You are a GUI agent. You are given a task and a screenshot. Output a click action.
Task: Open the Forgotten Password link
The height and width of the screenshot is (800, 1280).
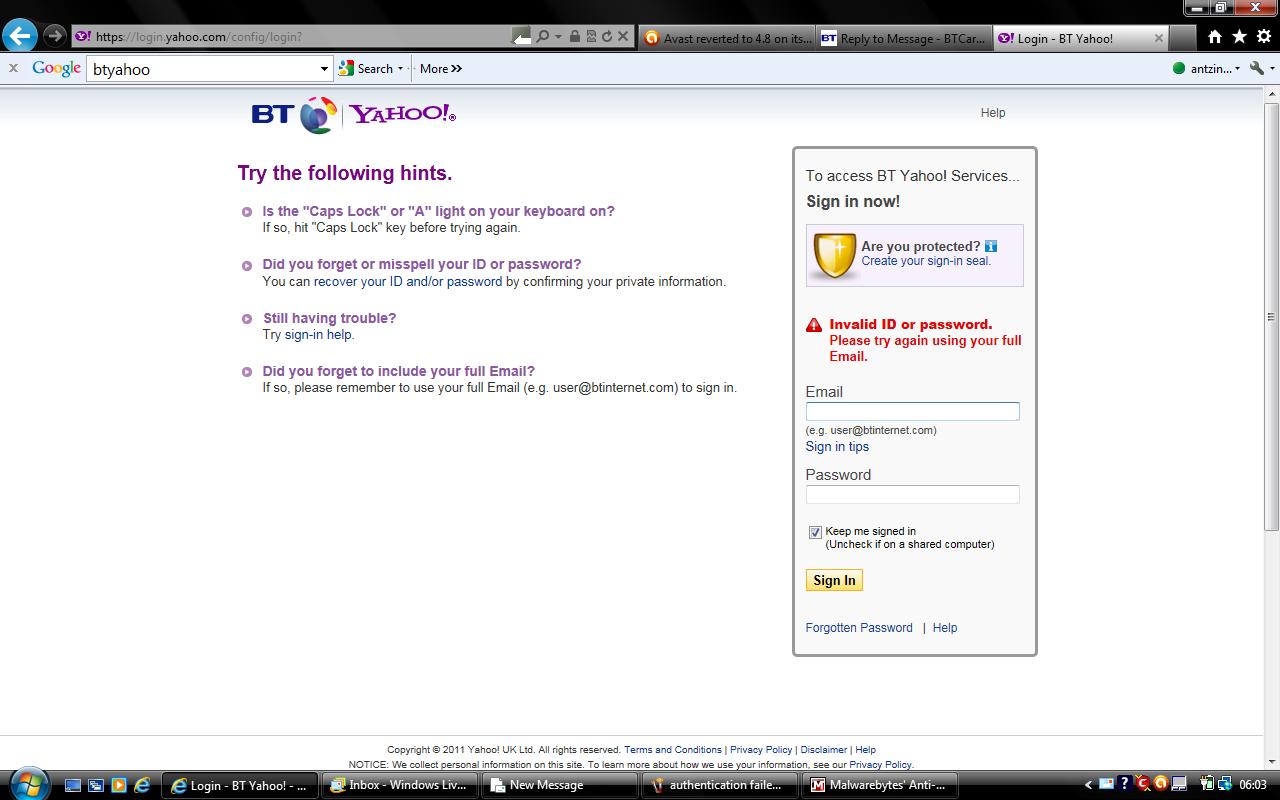pos(859,628)
